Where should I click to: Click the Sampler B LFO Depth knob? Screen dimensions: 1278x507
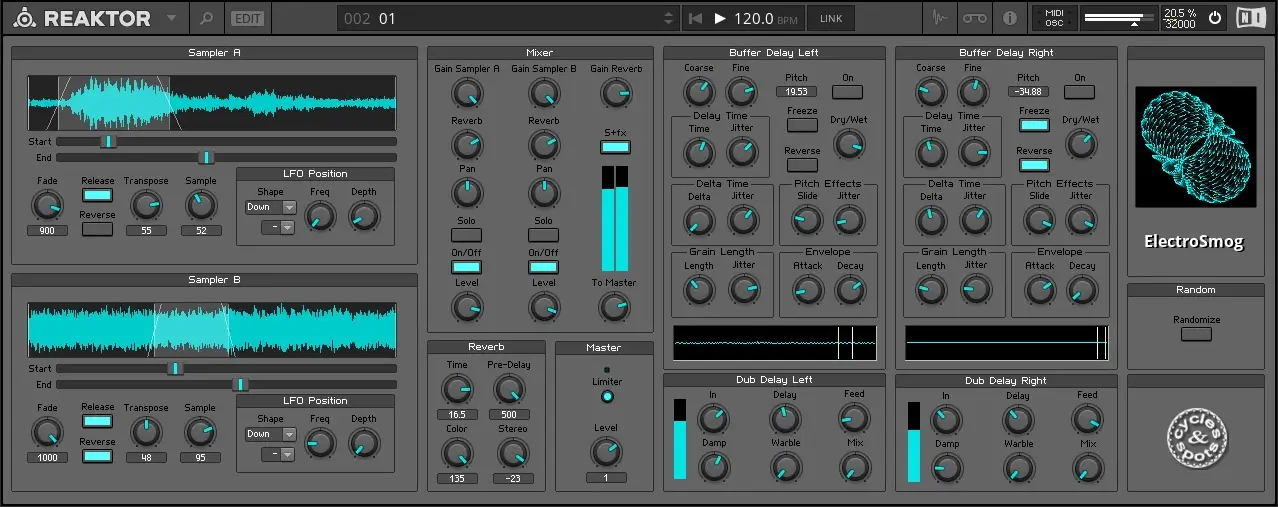tap(363, 442)
